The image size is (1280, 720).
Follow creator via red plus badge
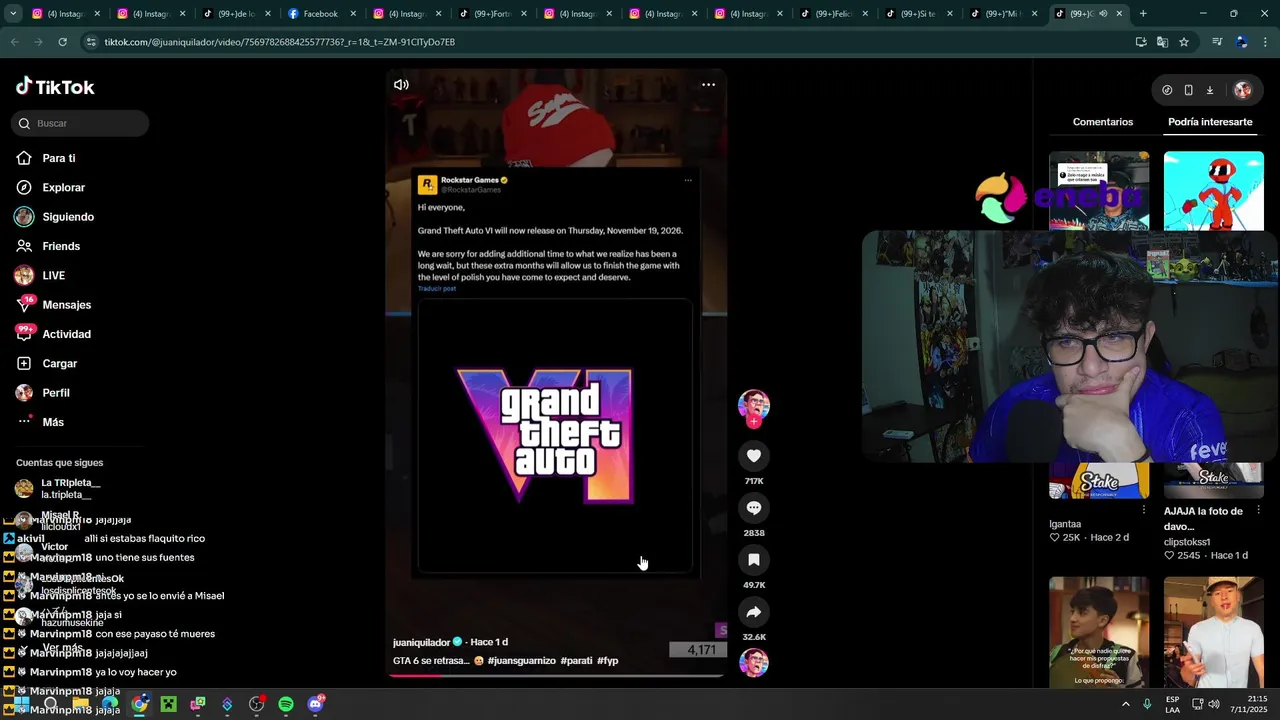coord(754,422)
